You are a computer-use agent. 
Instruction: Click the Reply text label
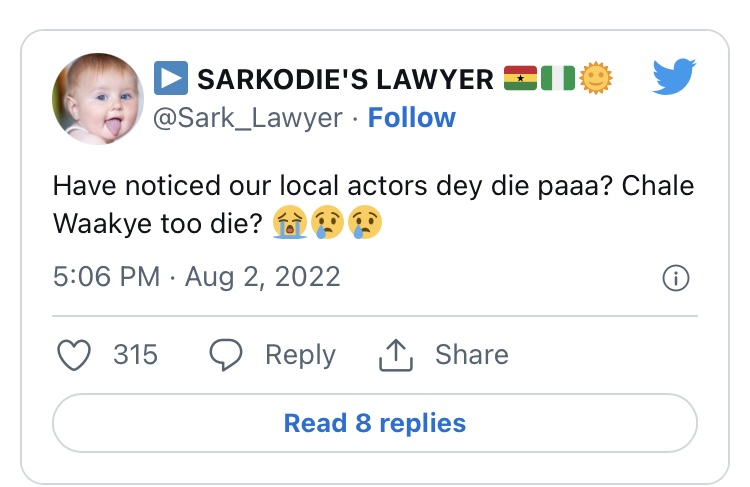[x=300, y=355]
